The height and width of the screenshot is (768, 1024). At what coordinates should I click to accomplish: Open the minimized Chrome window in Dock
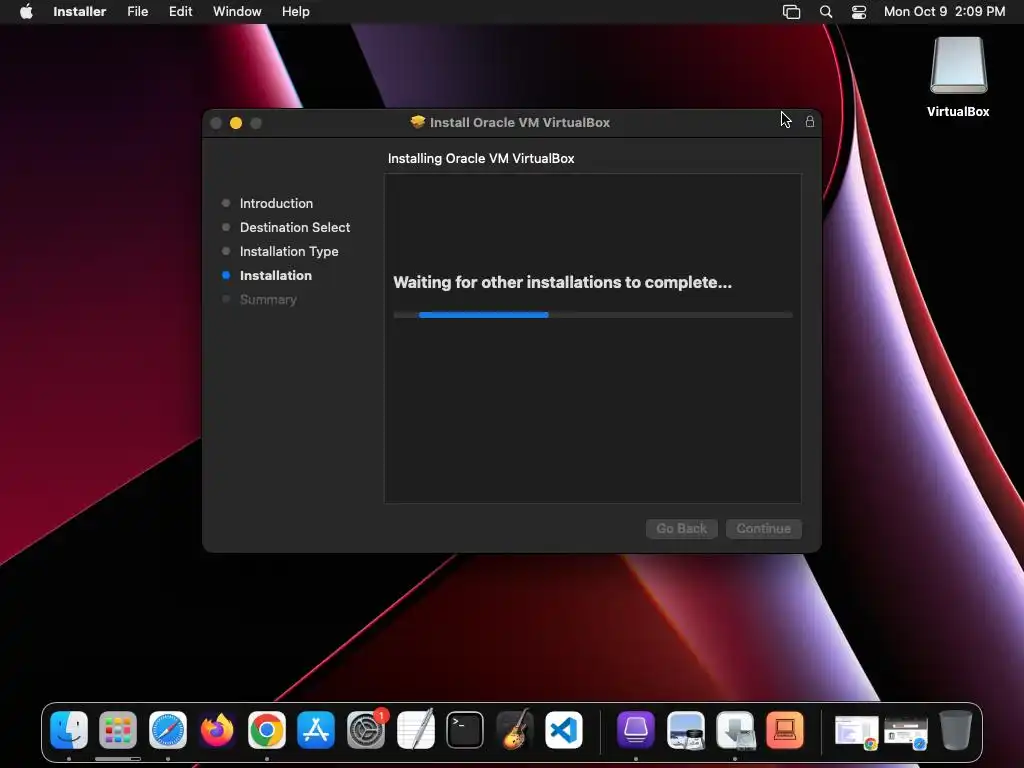(856, 732)
